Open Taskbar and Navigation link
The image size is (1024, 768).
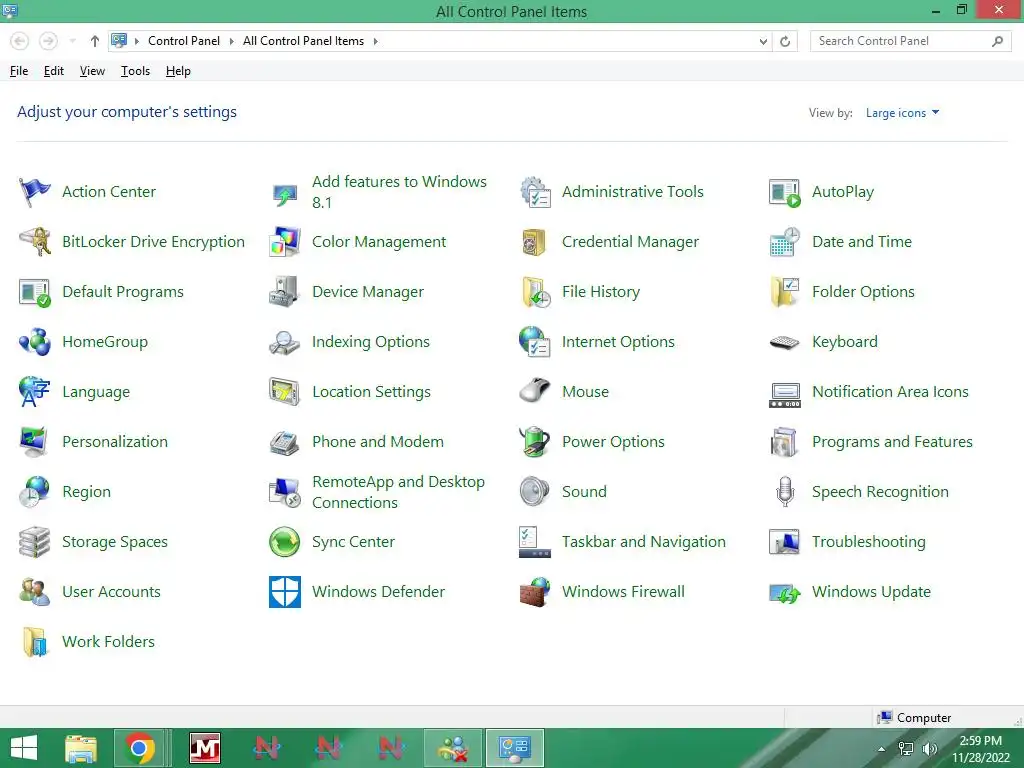tap(643, 542)
